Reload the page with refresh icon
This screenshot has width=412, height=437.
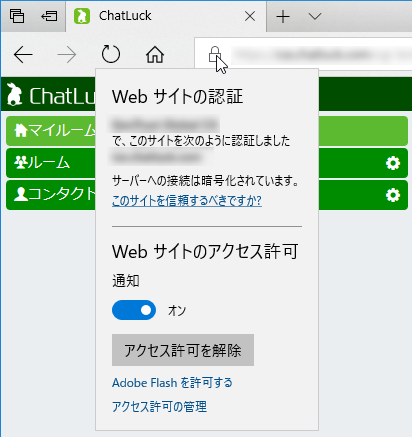coord(111,54)
